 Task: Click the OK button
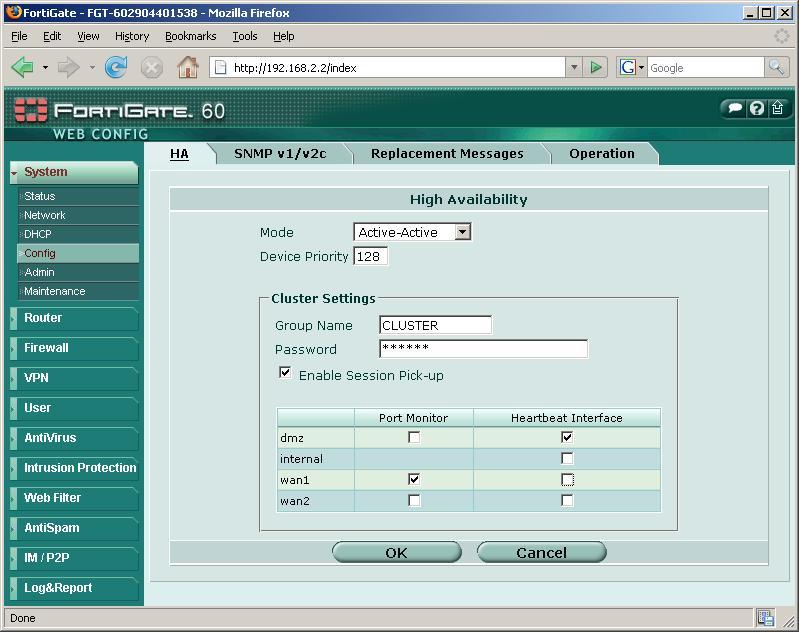click(x=396, y=553)
